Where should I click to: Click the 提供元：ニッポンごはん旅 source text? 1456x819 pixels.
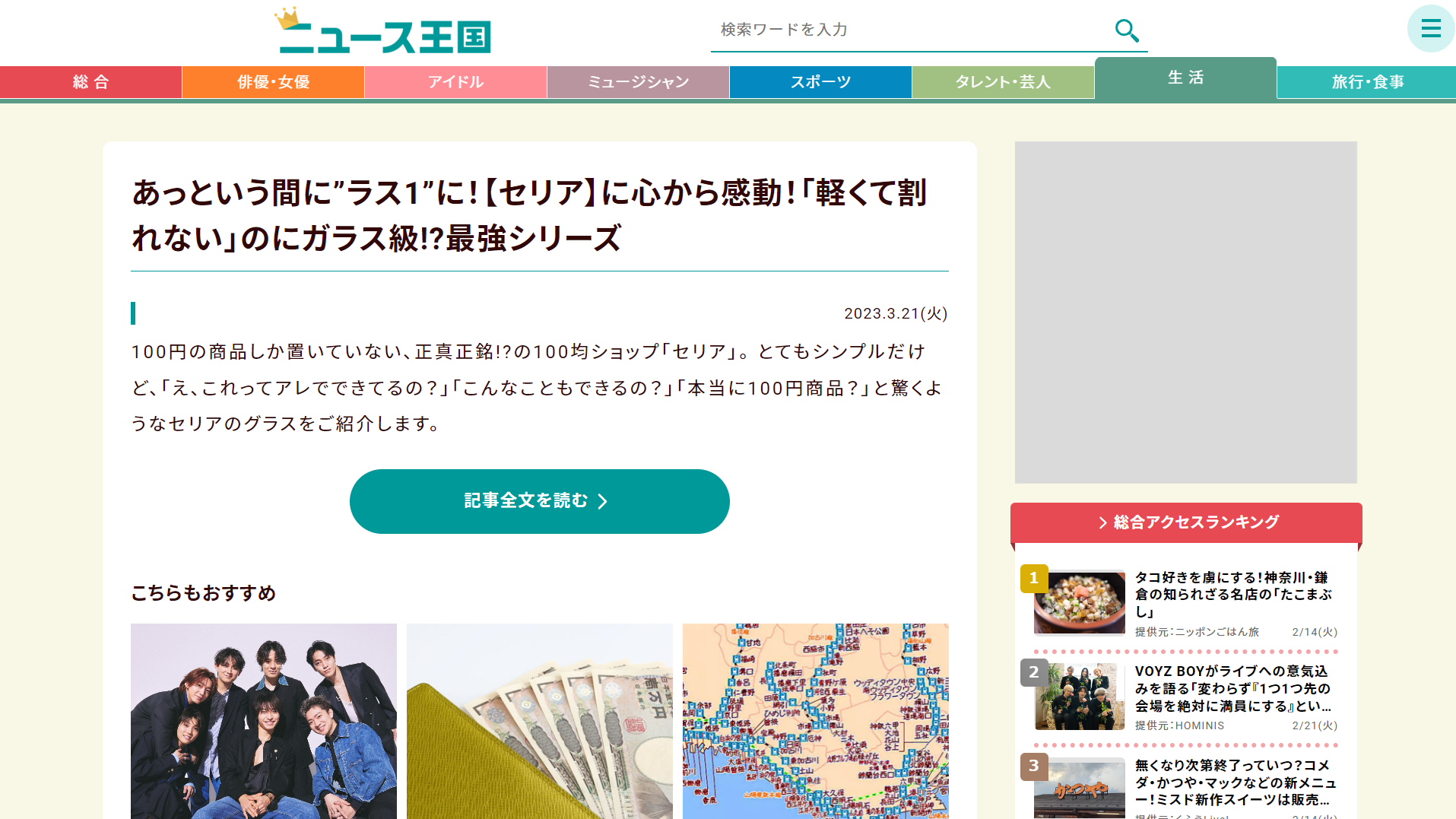[x=1197, y=632]
